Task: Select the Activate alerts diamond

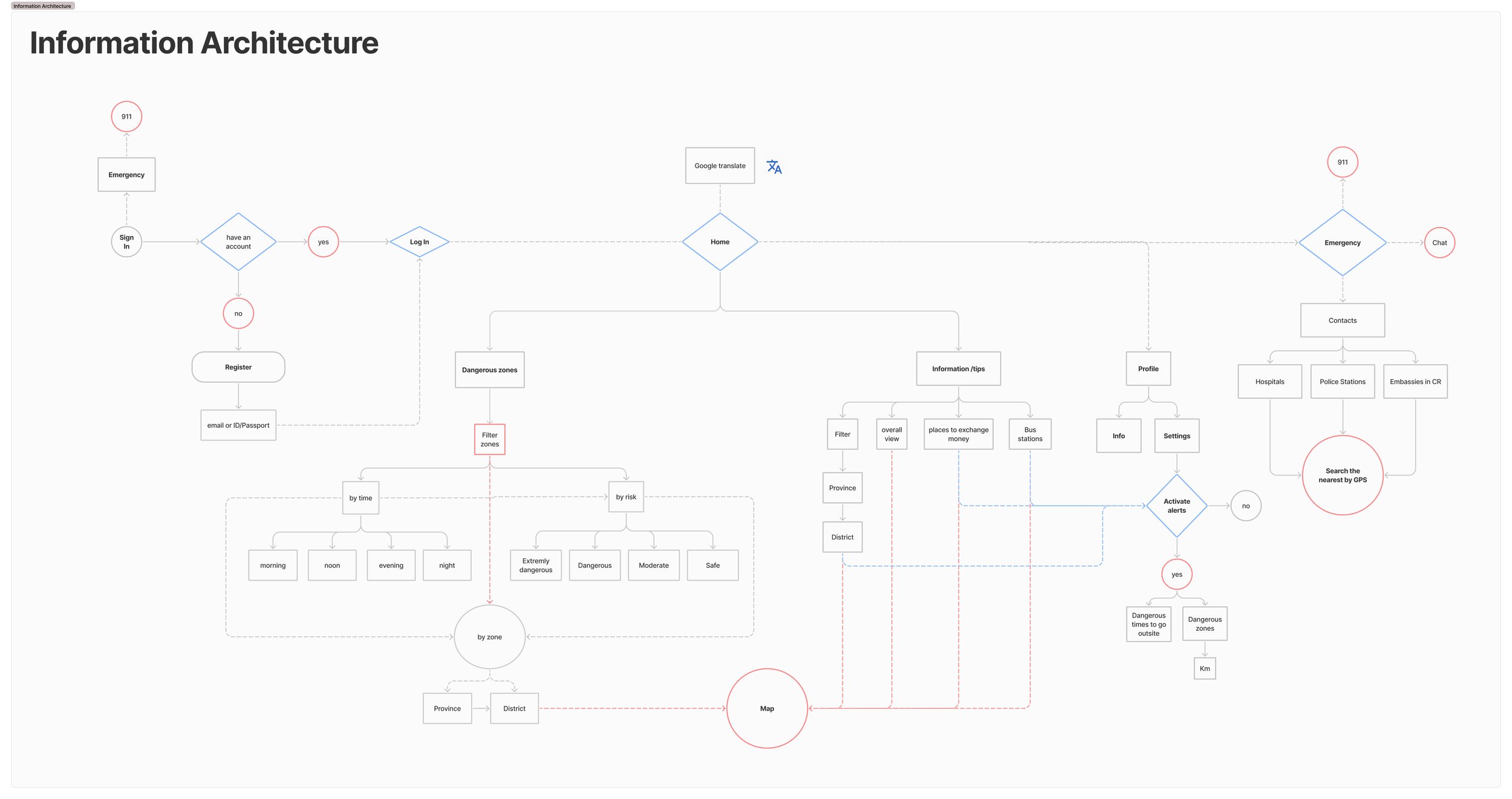Action: 1176,506
